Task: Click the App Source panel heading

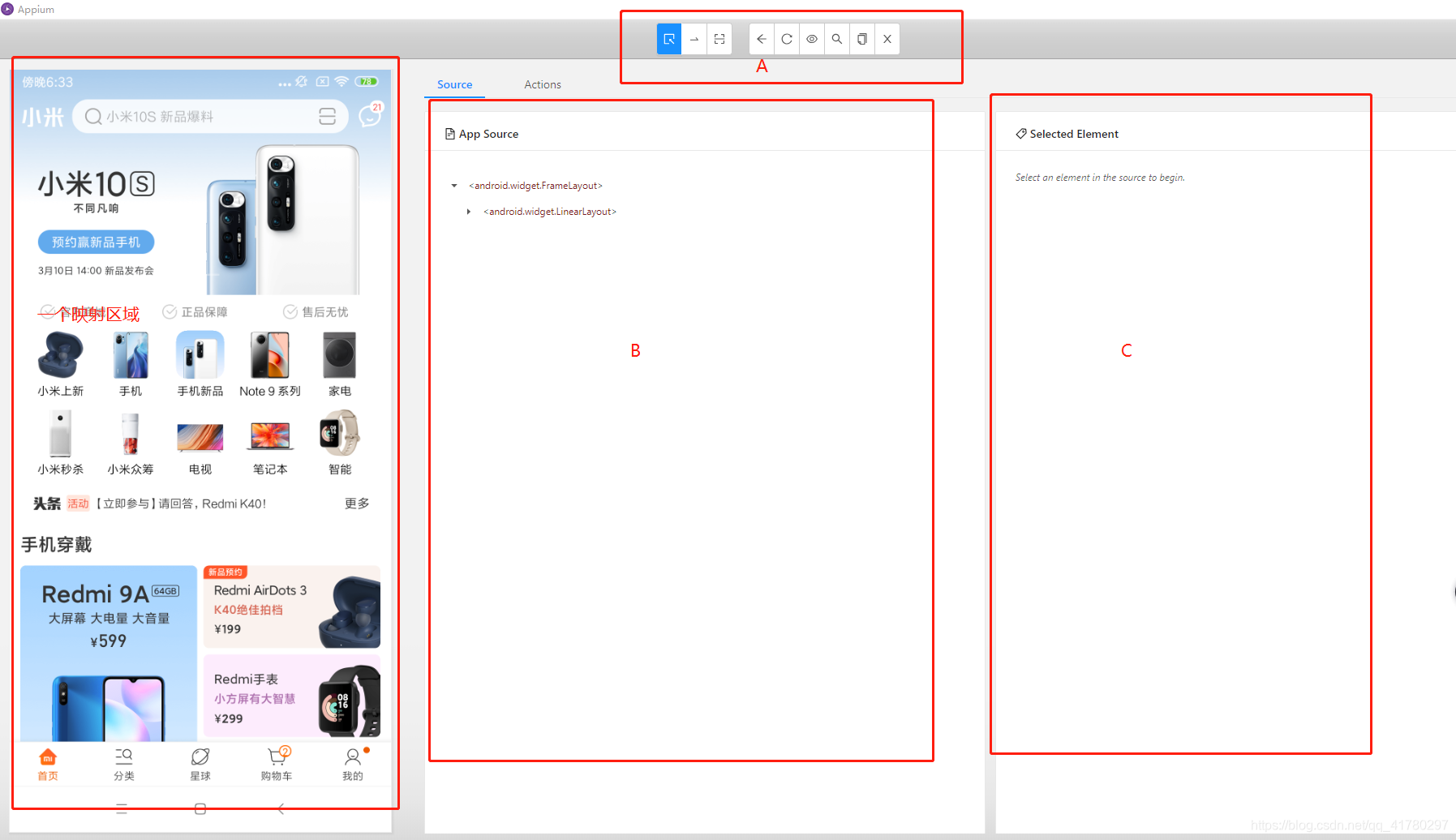Action: coord(482,134)
